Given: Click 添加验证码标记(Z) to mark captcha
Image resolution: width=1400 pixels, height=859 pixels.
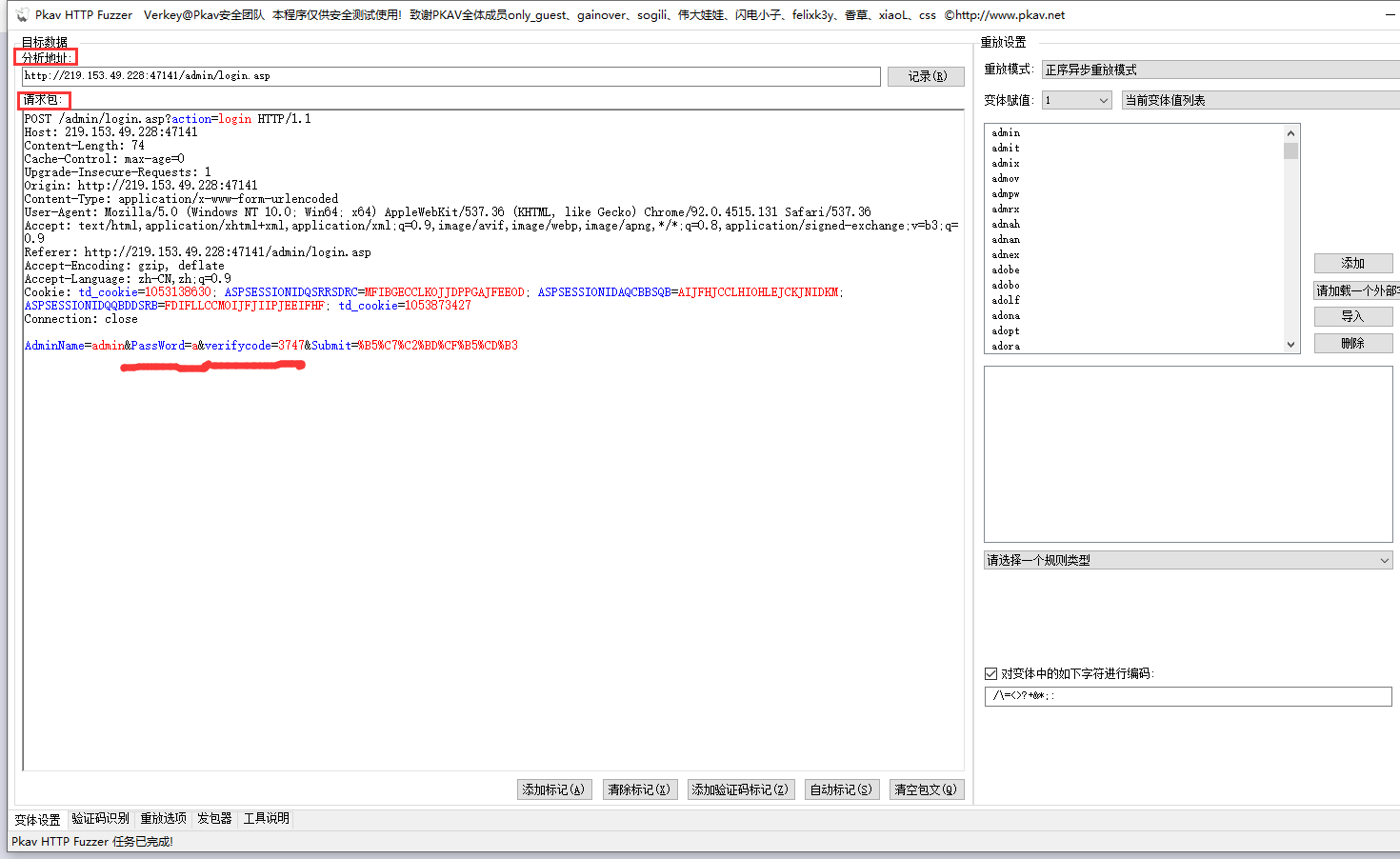Looking at the screenshot, I should pos(741,789).
